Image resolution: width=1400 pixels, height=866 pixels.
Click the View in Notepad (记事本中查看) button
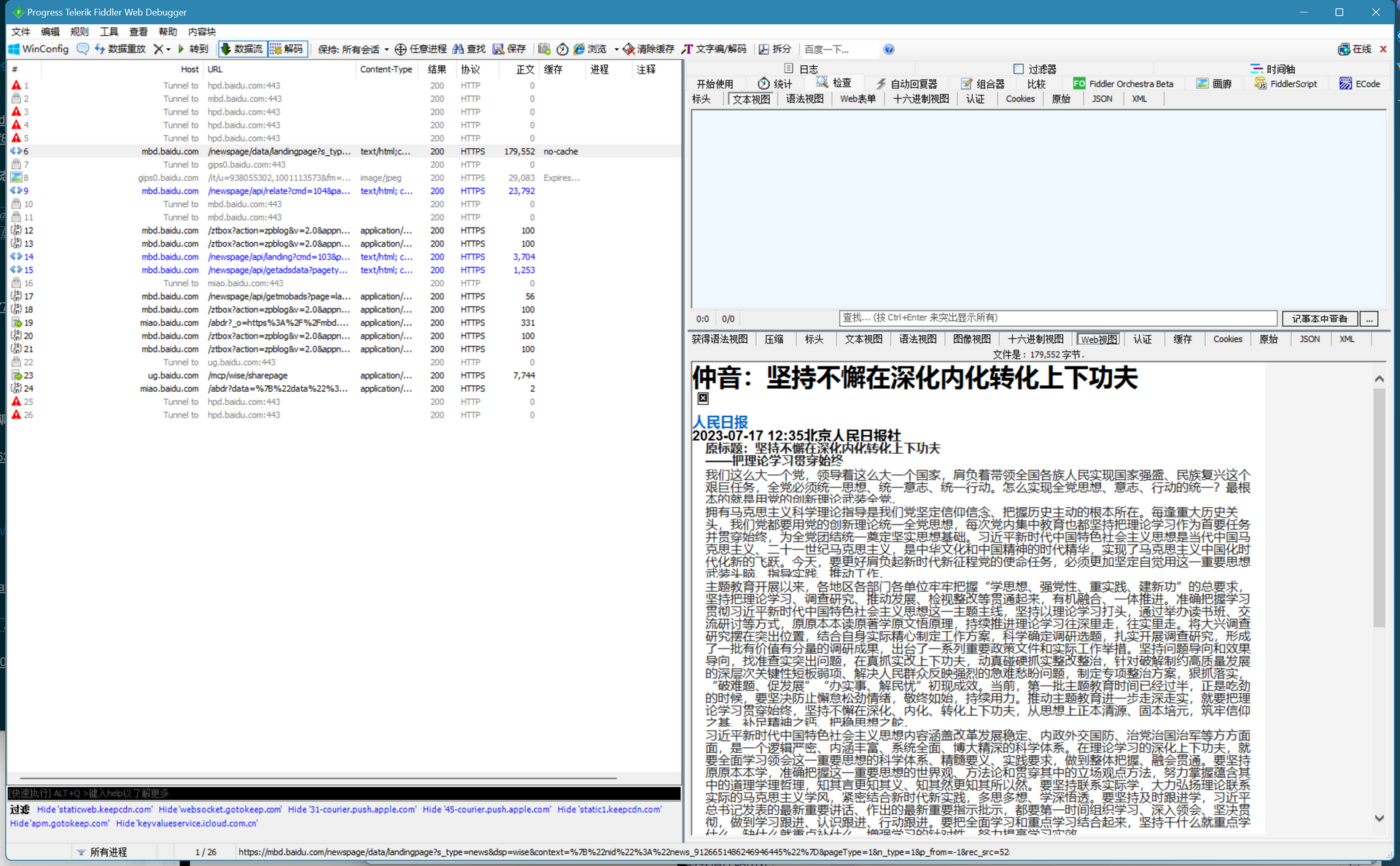(1320, 318)
